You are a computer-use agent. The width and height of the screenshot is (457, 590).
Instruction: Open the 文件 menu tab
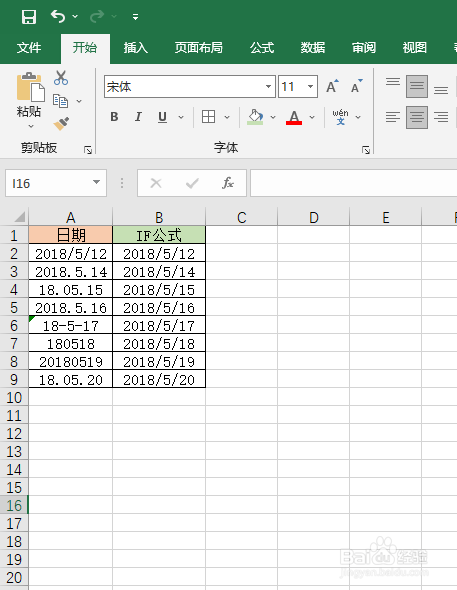pyautogui.click(x=29, y=48)
